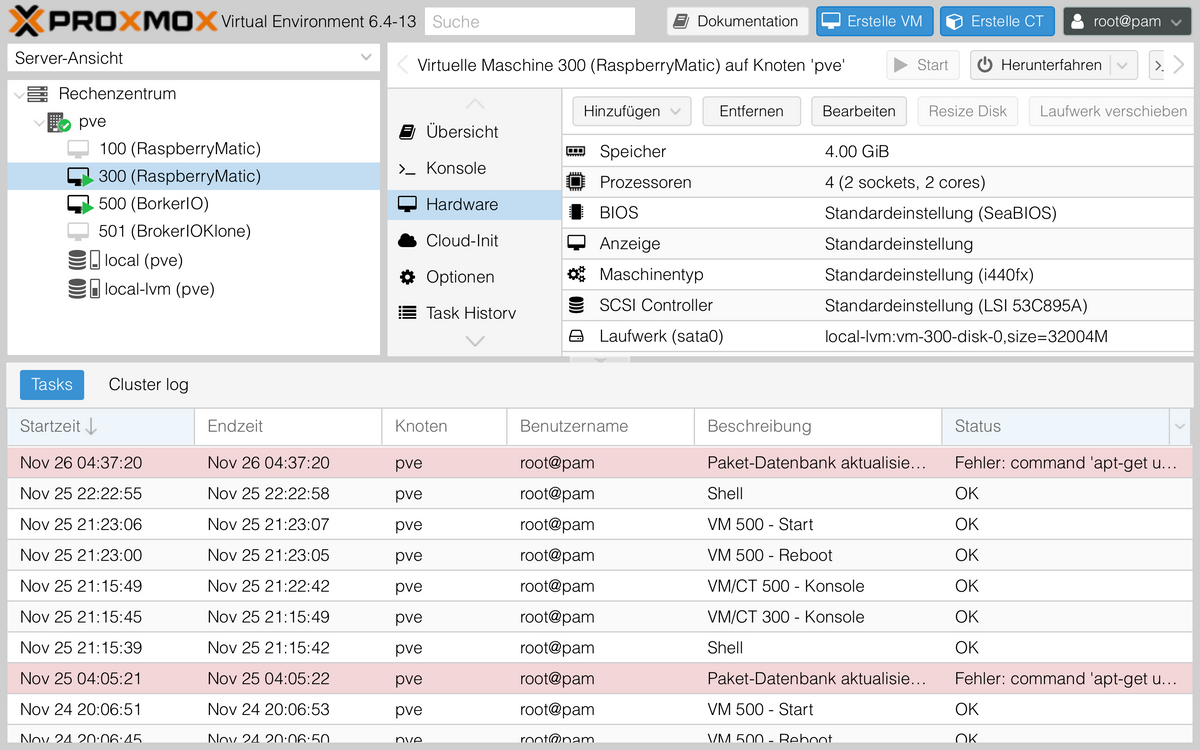The width and height of the screenshot is (1200, 750).
Task: Click the Suche search field
Action: coord(530,21)
